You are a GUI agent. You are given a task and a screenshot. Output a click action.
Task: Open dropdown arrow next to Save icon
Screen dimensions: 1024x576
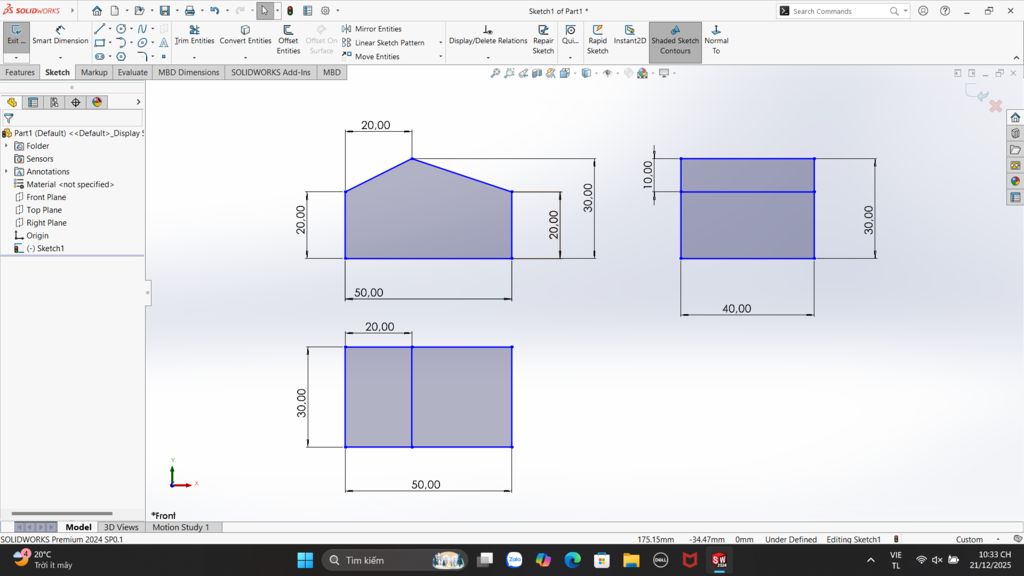point(177,10)
